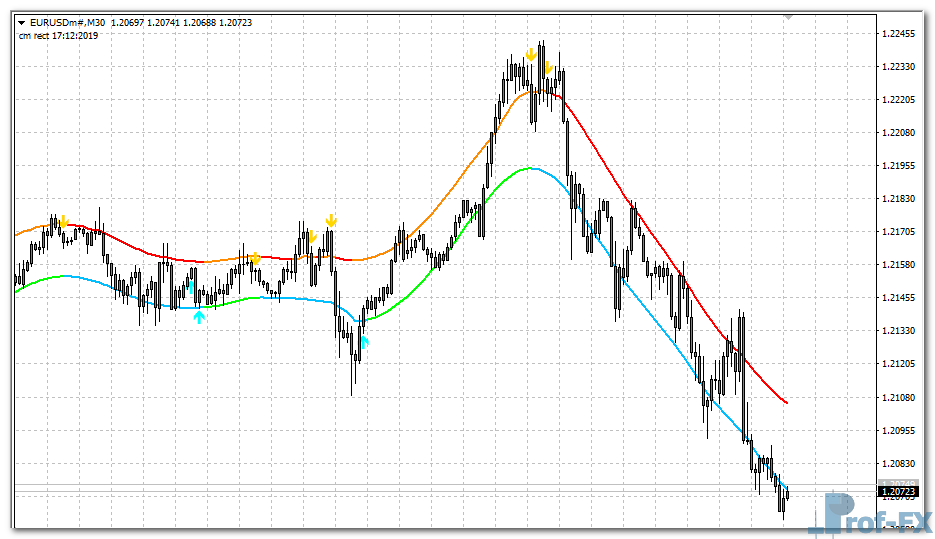This screenshot has height=539, width=935.
Task: Click the 1.21080 price scale label
Action: 899,398
